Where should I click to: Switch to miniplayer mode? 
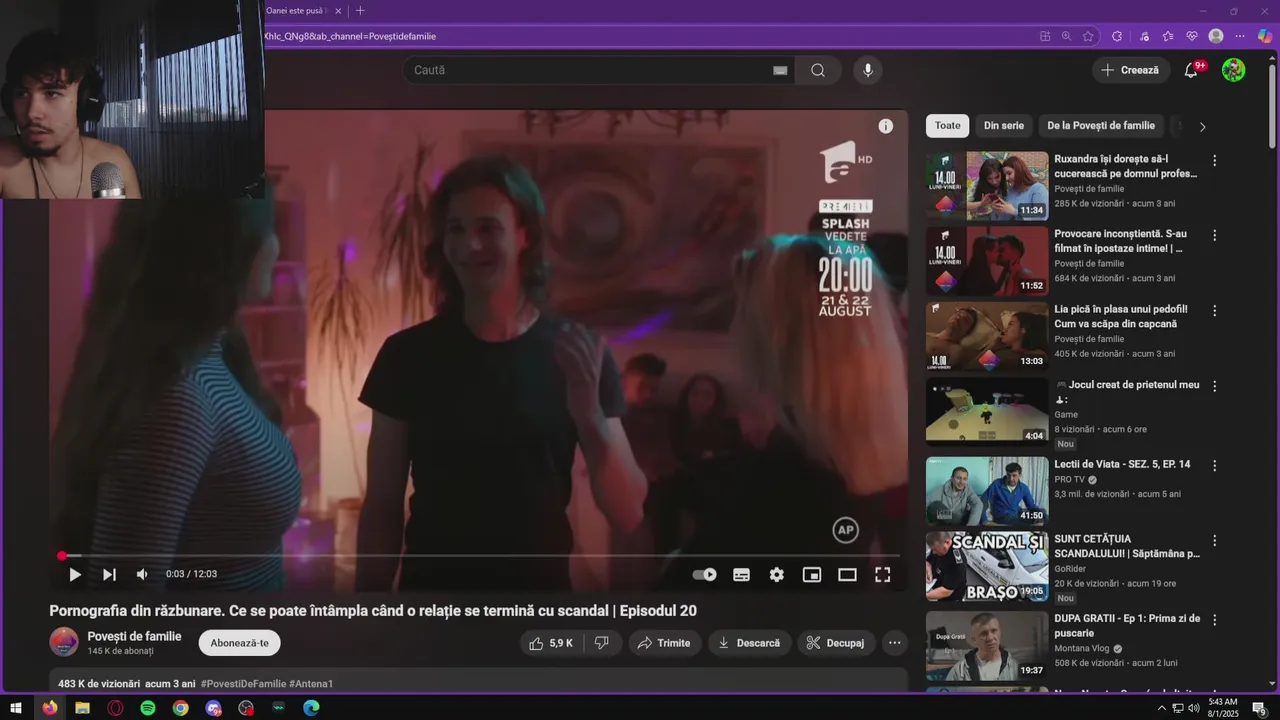point(812,575)
